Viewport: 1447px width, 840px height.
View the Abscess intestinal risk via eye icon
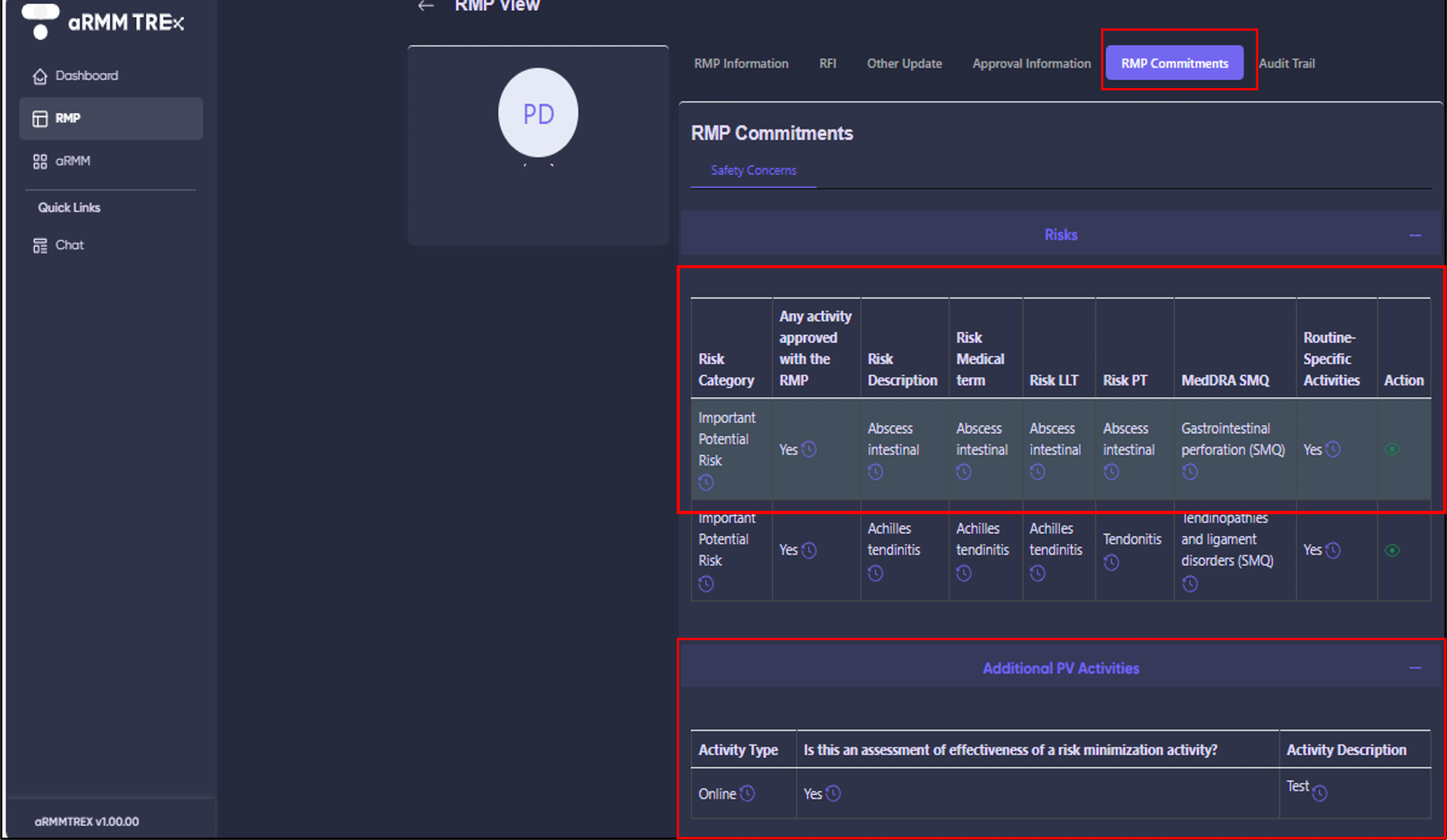pyautogui.click(x=1392, y=450)
